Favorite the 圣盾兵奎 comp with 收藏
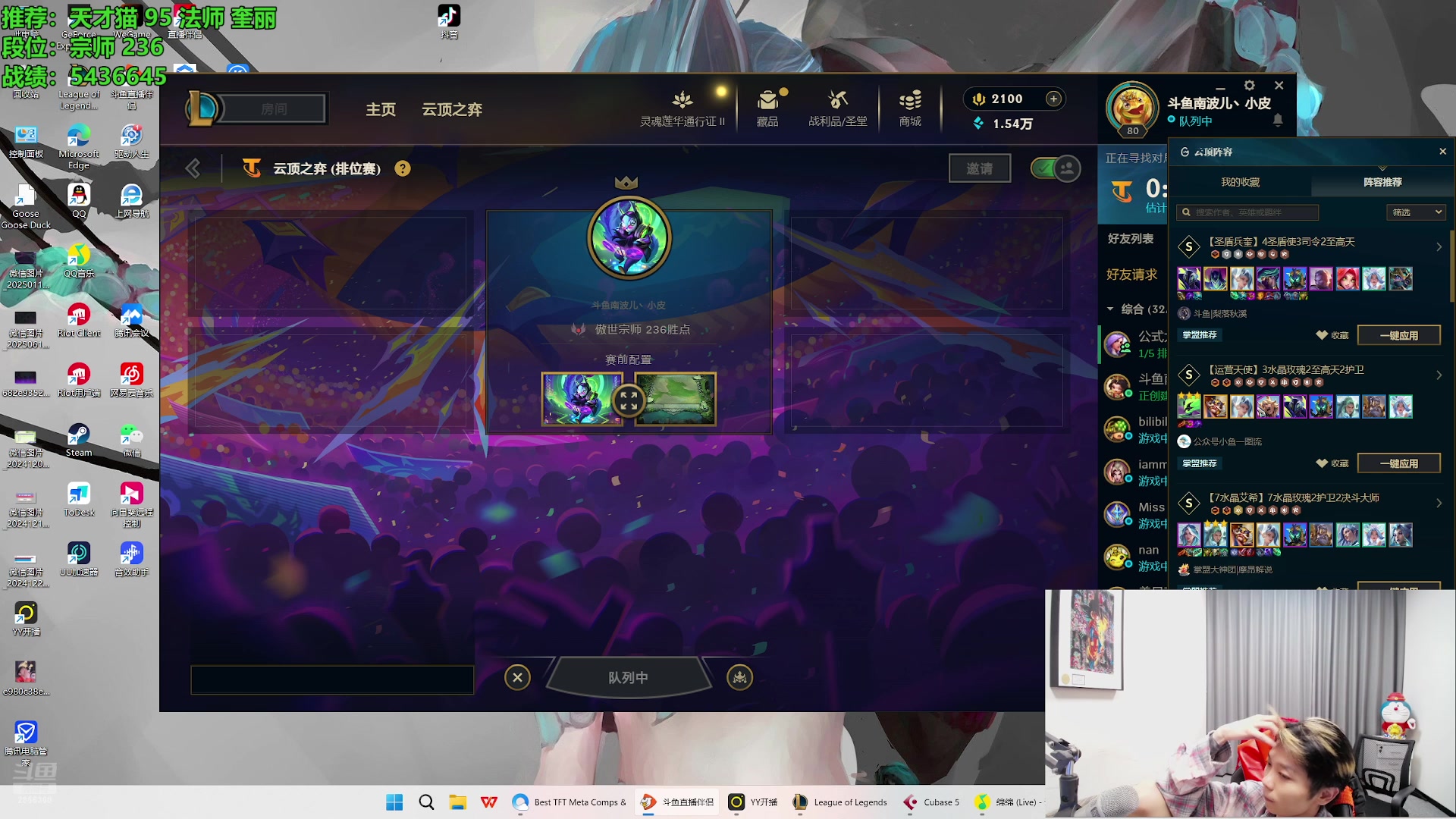Viewport: 1456px width, 819px height. pos(1332,335)
